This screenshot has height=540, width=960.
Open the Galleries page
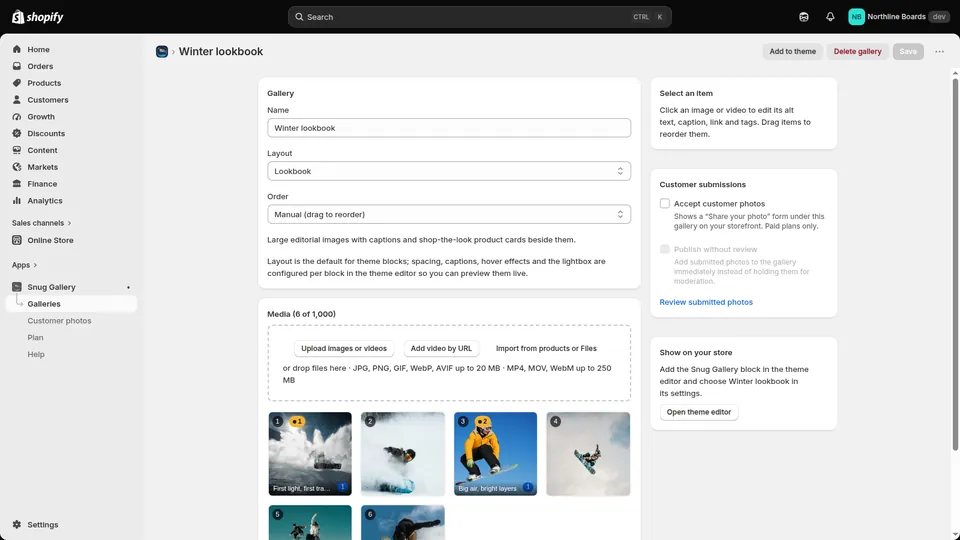(x=72, y=304)
